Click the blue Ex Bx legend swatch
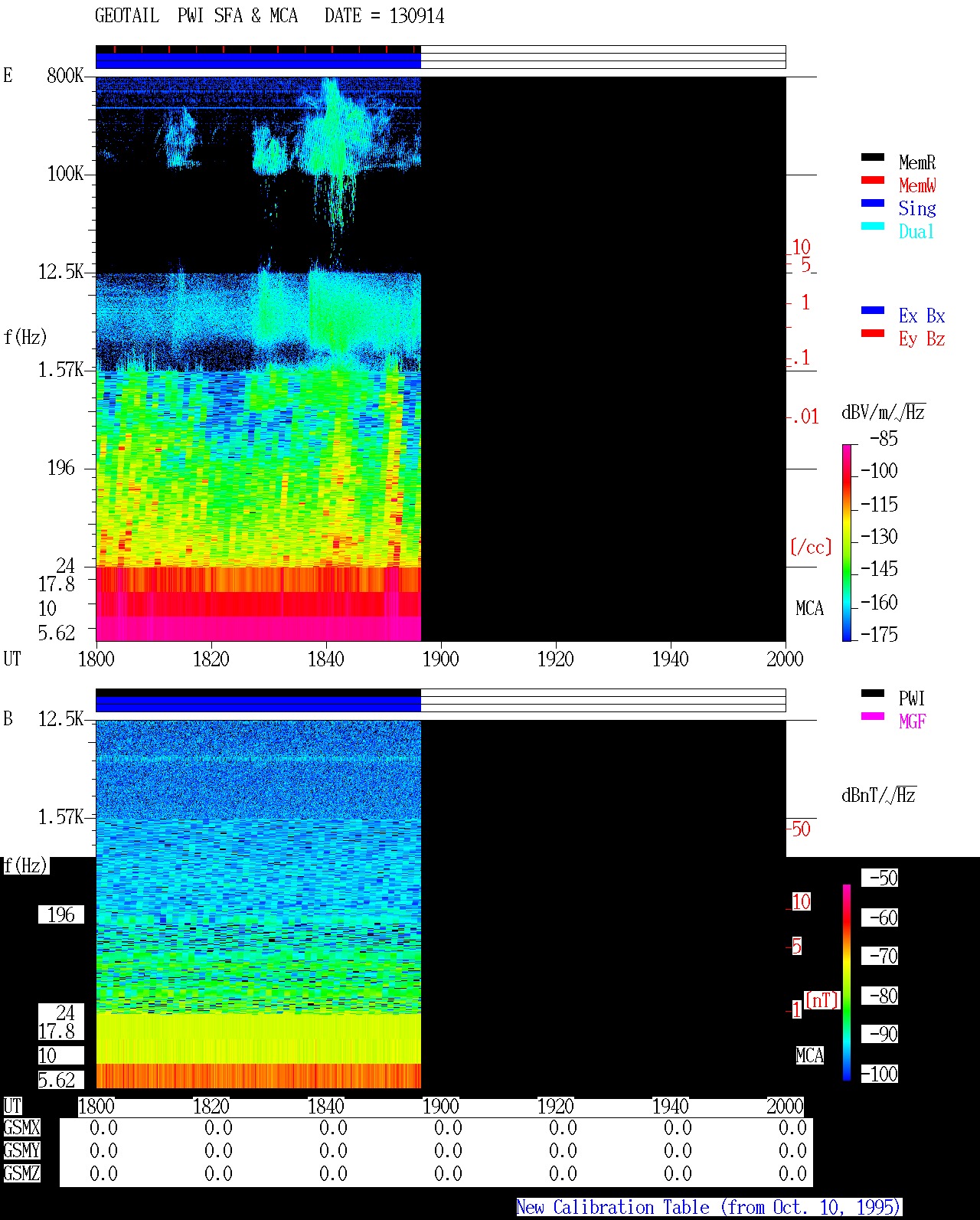The width and height of the screenshot is (980, 1220). 873,310
